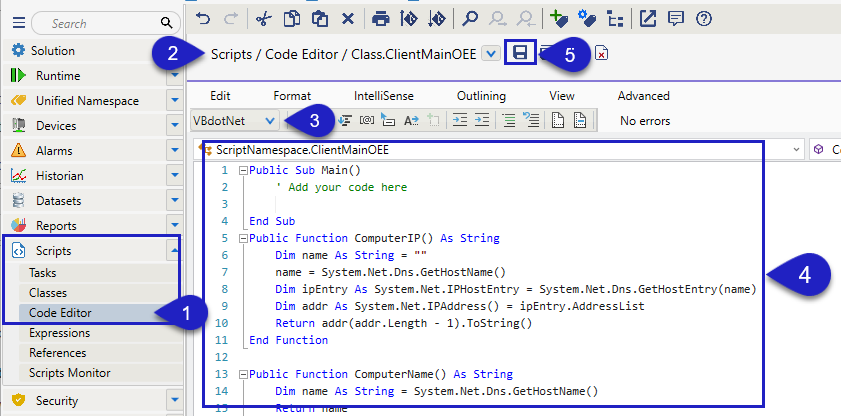Expand the Runtime section arrow
Viewport: 841px width, 416px height.
(x=174, y=76)
